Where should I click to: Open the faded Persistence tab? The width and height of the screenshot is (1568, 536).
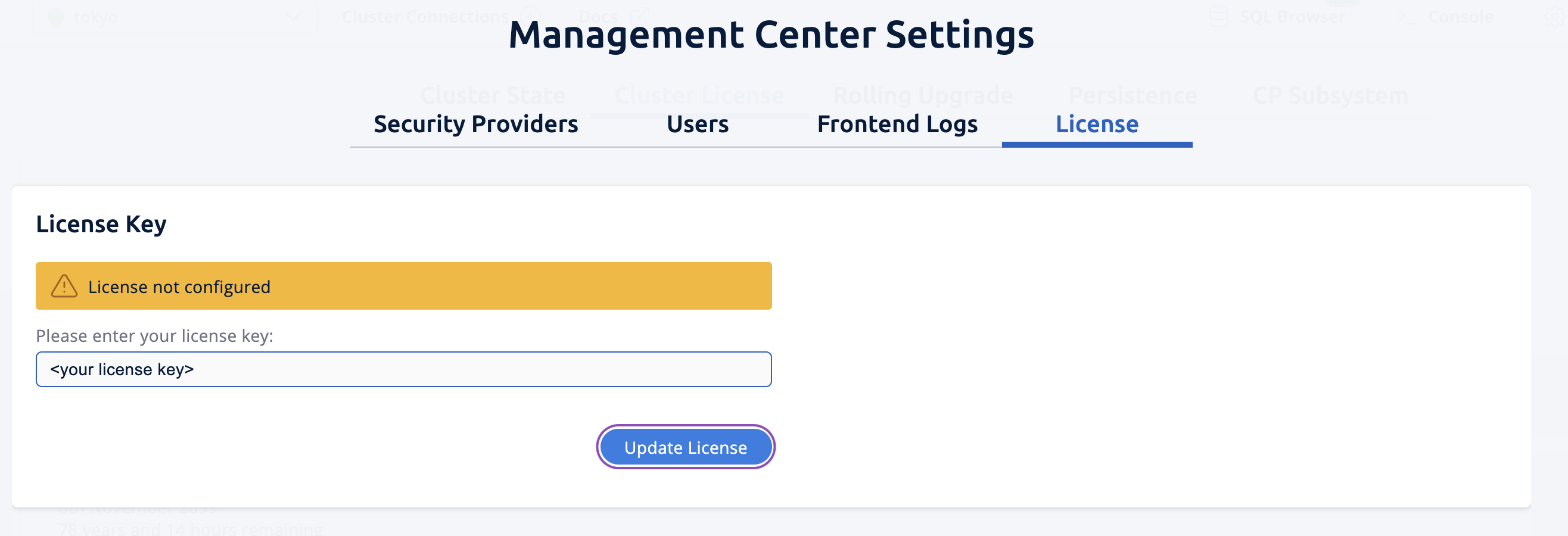[x=1132, y=95]
